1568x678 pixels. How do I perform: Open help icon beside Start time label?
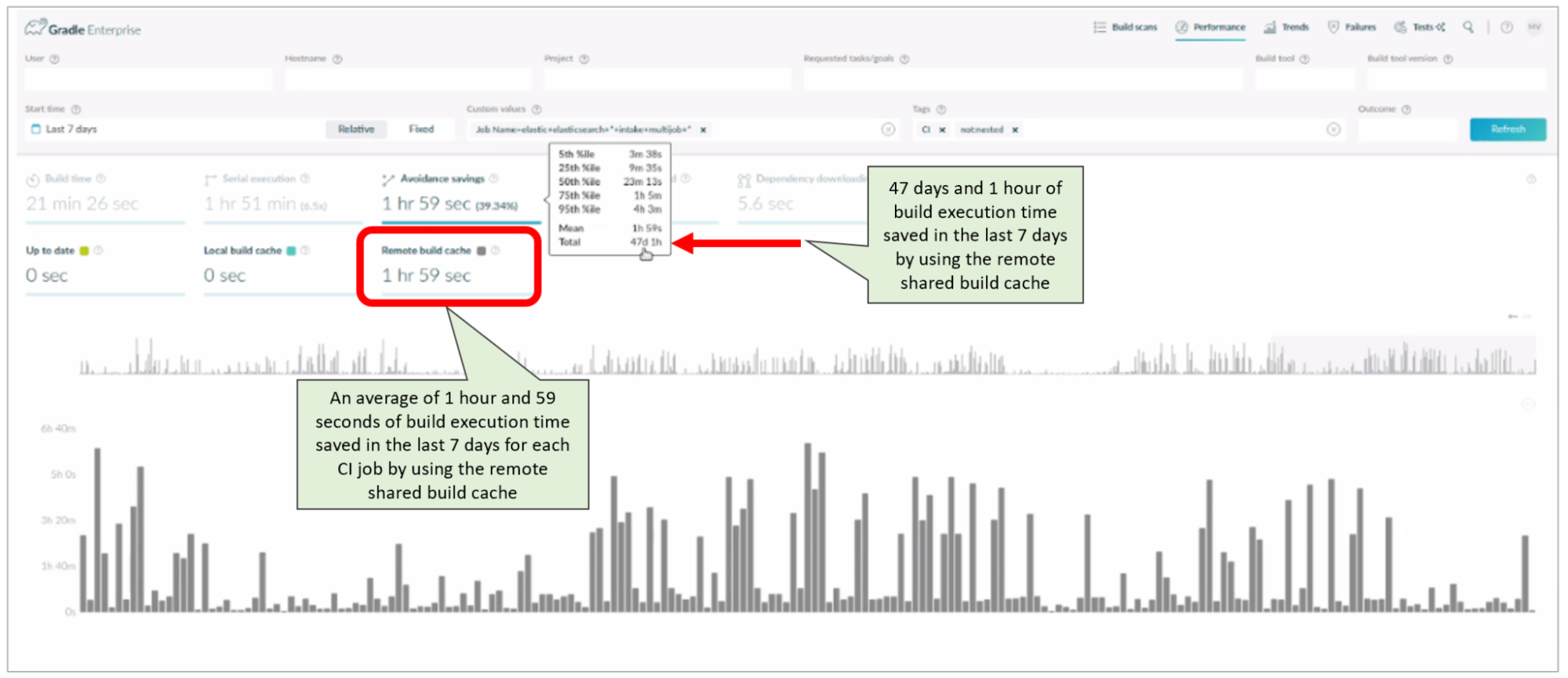coord(76,110)
